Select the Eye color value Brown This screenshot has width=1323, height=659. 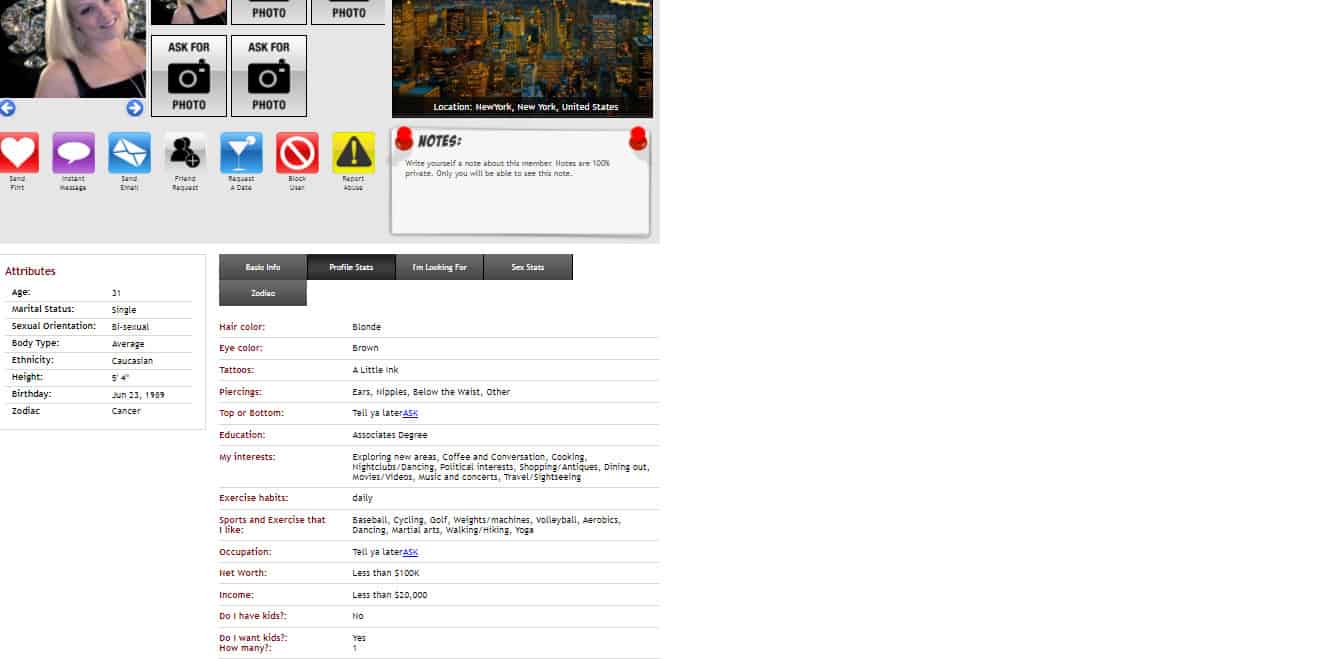(365, 348)
